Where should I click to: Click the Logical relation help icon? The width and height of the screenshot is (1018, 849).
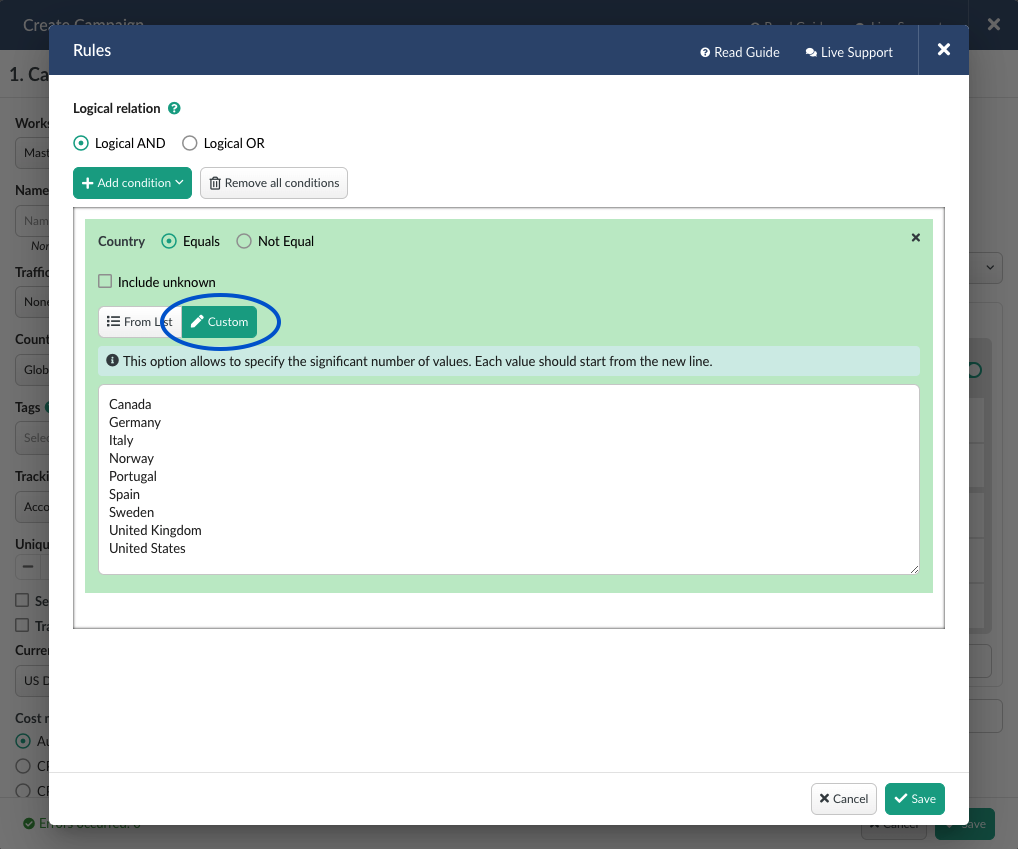click(x=174, y=108)
